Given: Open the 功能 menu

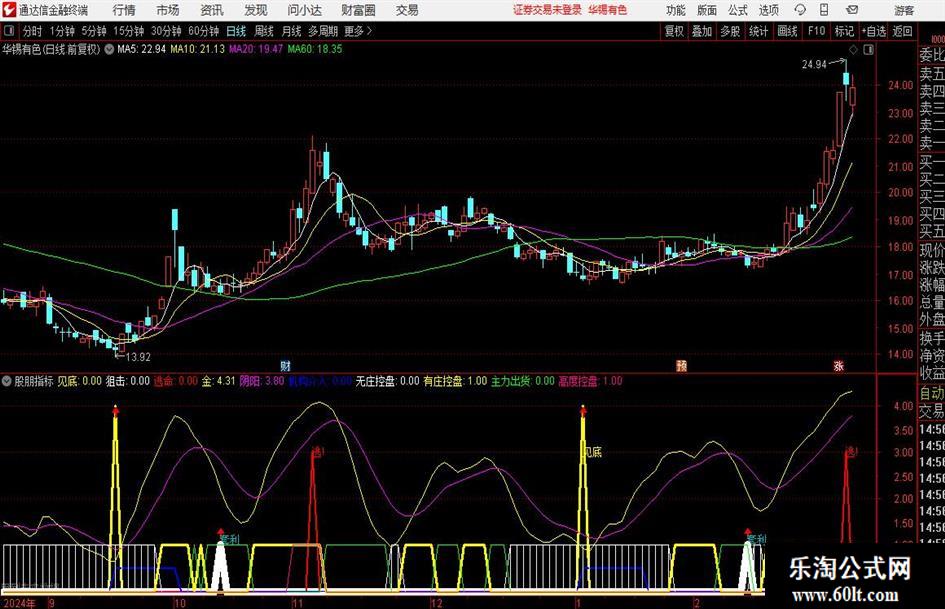Looking at the screenshot, I should click(676, 10).
